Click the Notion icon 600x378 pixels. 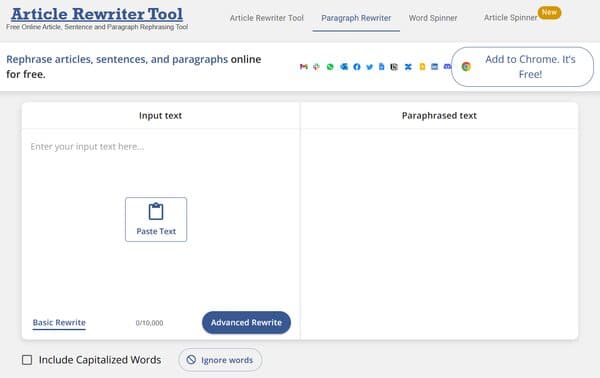tap(394, 67)
